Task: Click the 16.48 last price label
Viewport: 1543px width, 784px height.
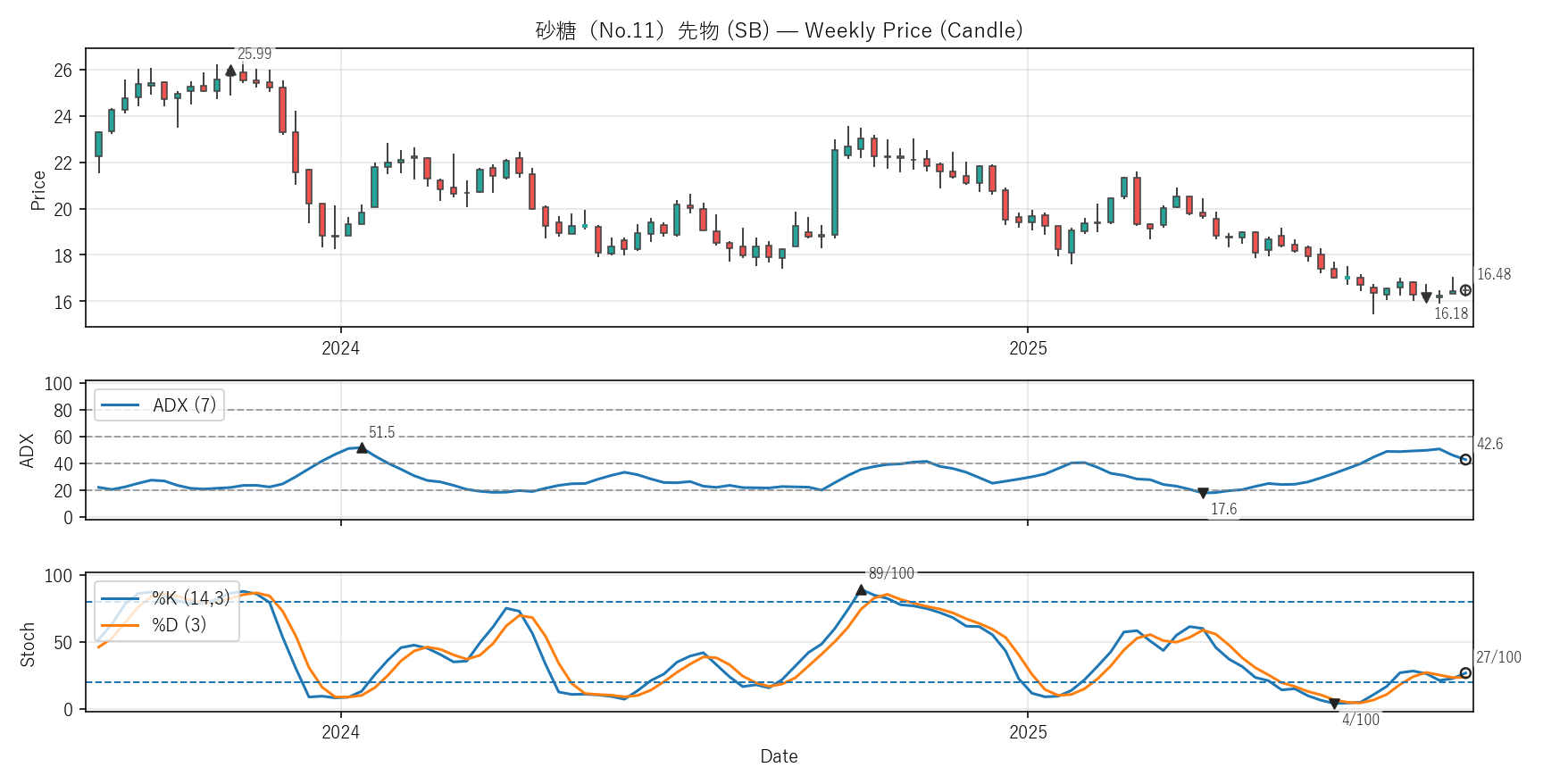Action: click(1494, 275)
